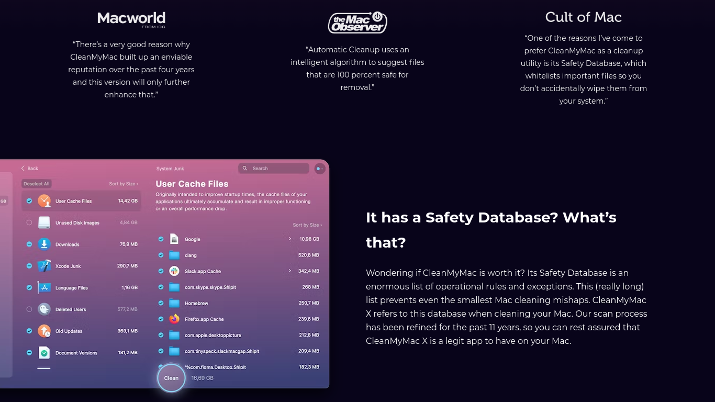Screen dimensions: 715x402
Task: Expand the Google row chevron
Action: 290,239
